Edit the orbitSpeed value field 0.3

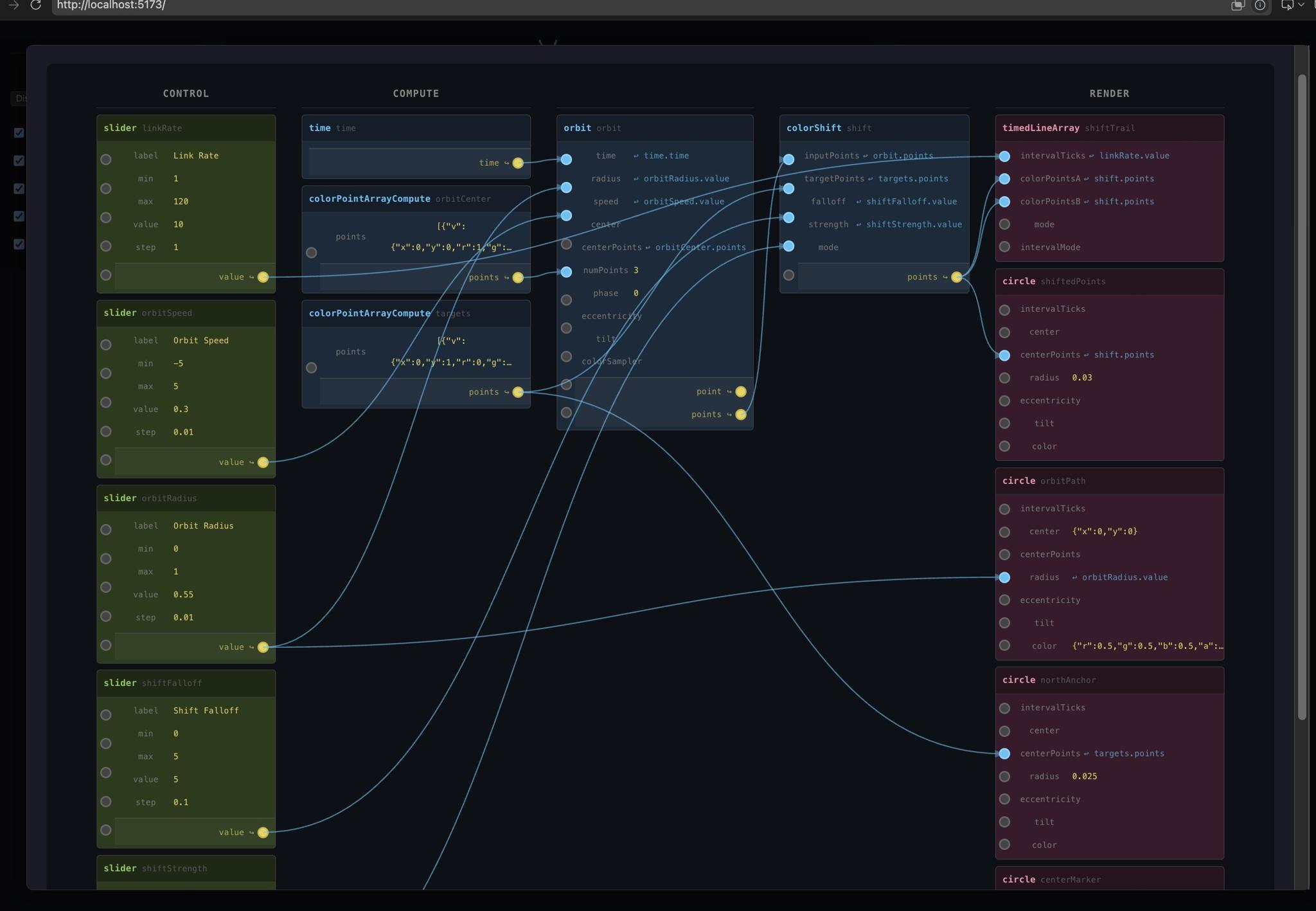click(181, 410)
